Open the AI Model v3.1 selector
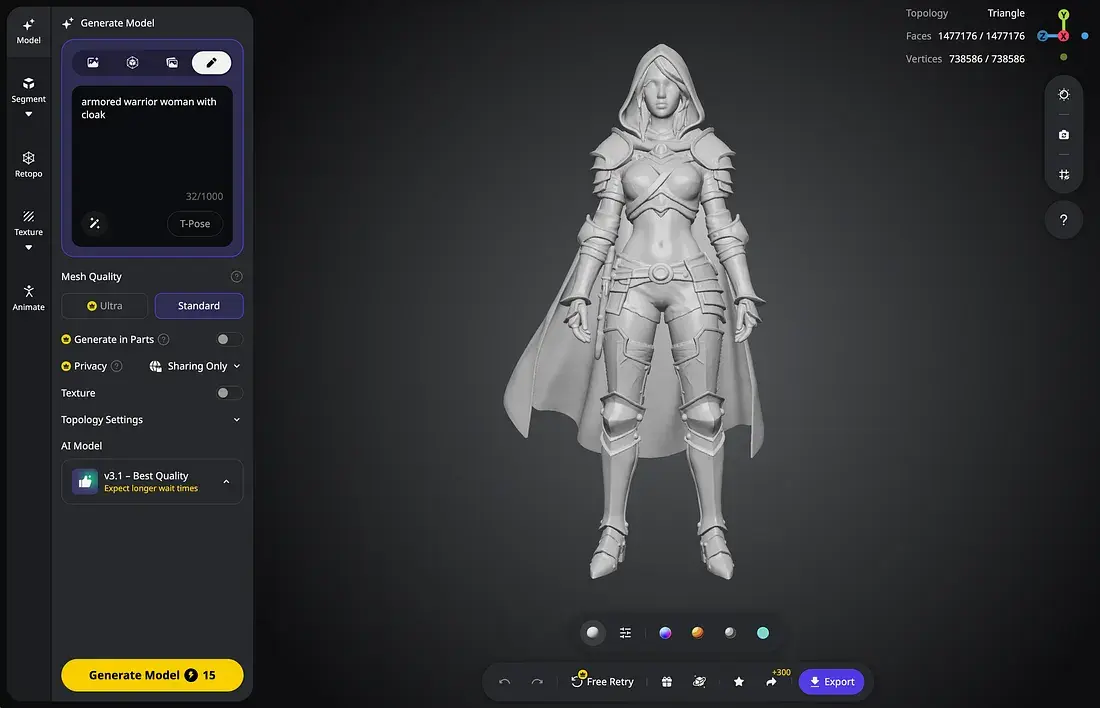The image size is (1100, 708). (152, 482)
